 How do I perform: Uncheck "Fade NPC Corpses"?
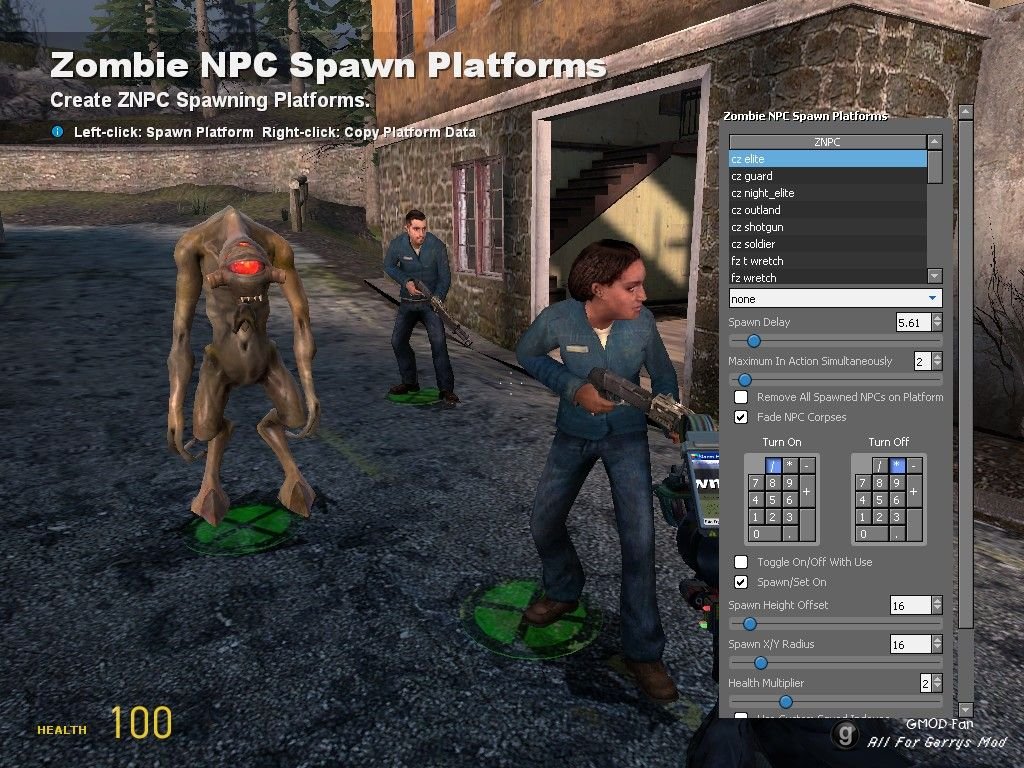[x=741, y=418]
